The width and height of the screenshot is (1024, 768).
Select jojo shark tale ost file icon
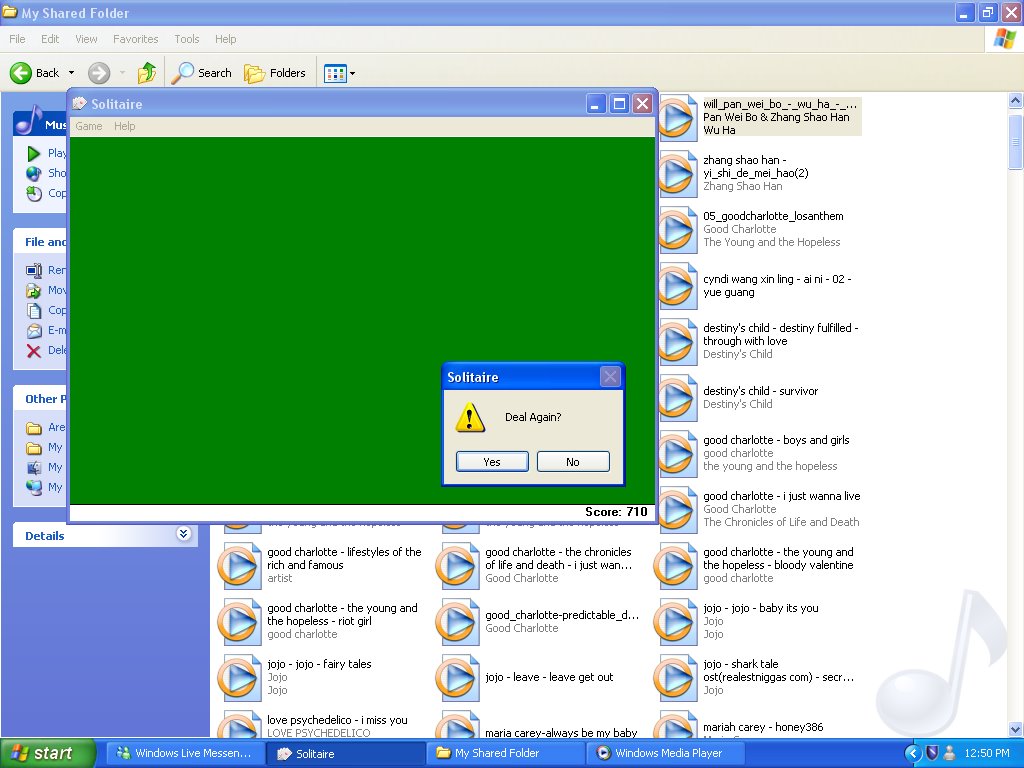pos(675,678)
